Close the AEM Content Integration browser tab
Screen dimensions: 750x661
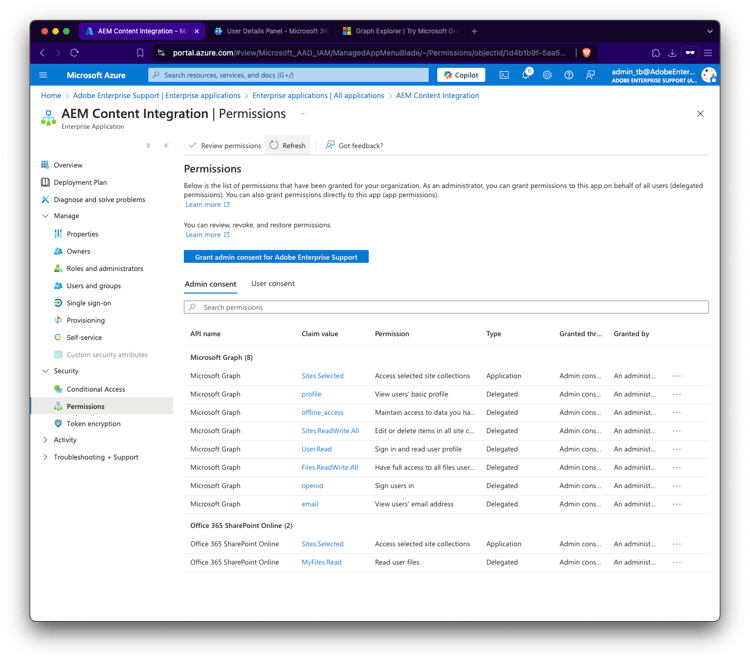click(x=197, y=31)
